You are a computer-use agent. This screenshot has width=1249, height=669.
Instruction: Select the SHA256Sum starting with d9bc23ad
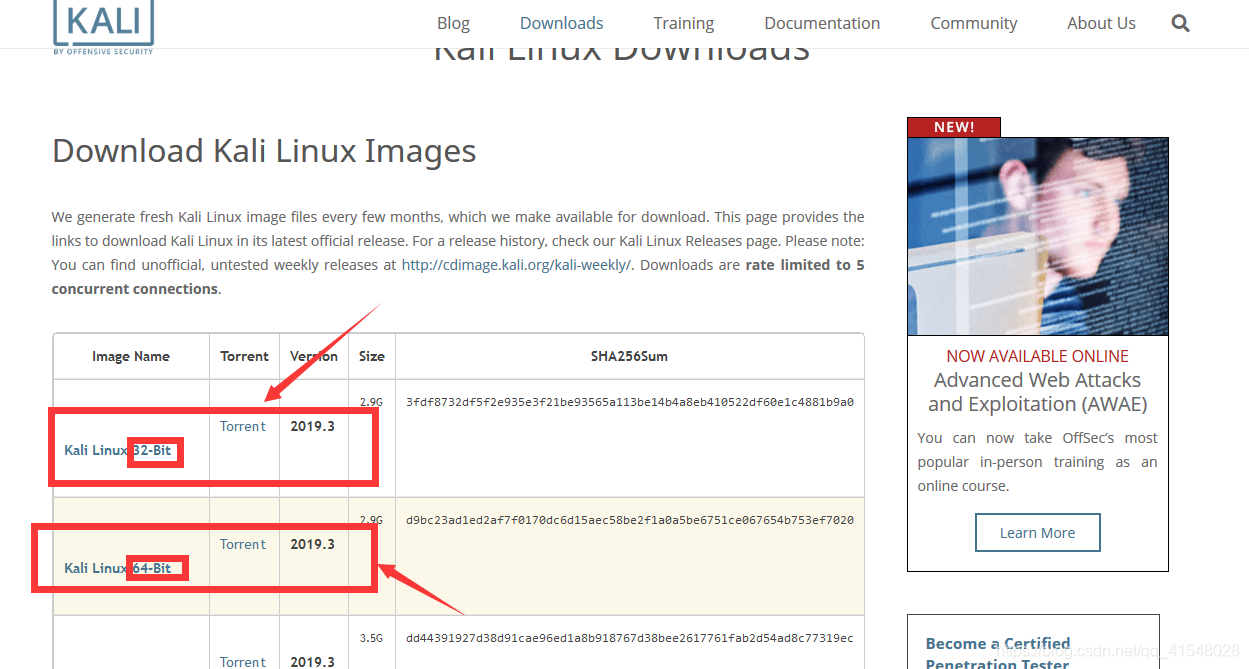[630, 520]
